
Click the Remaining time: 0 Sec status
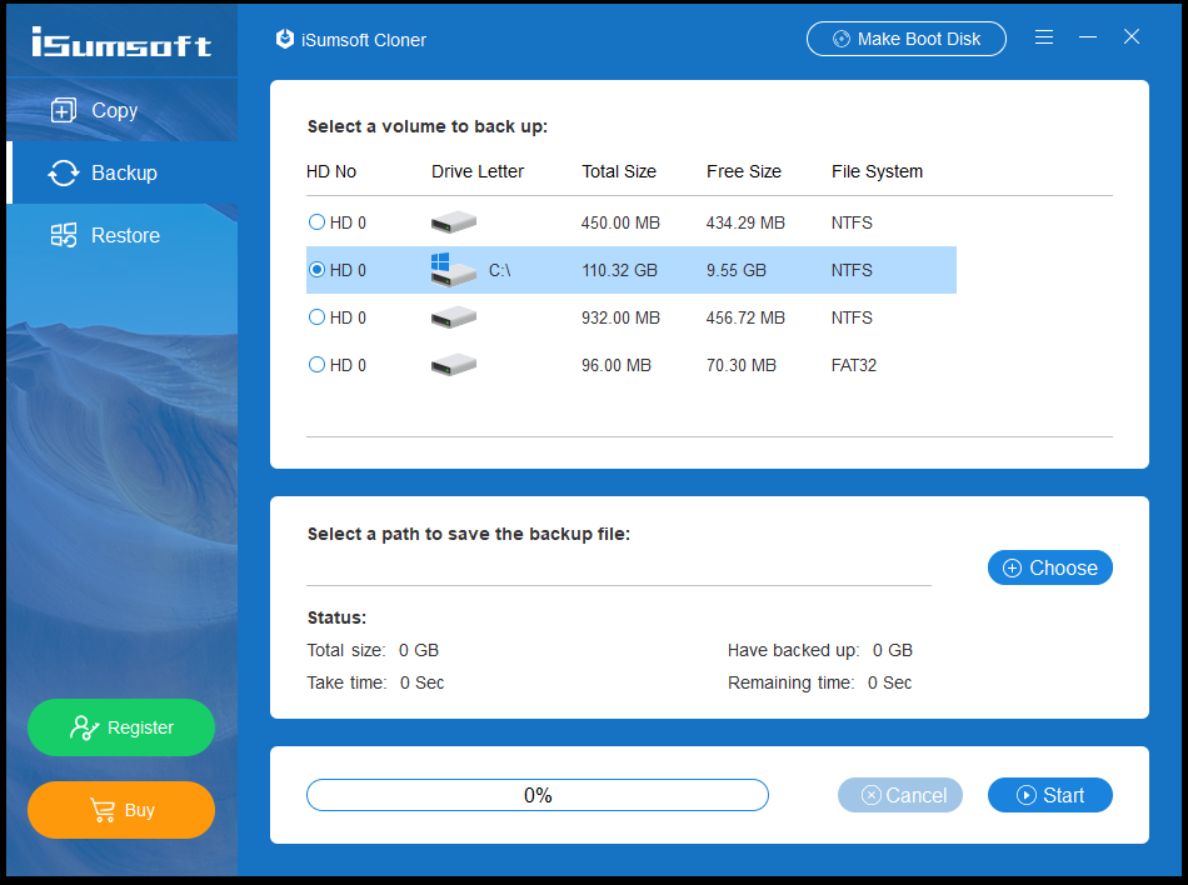pos(820,683)
